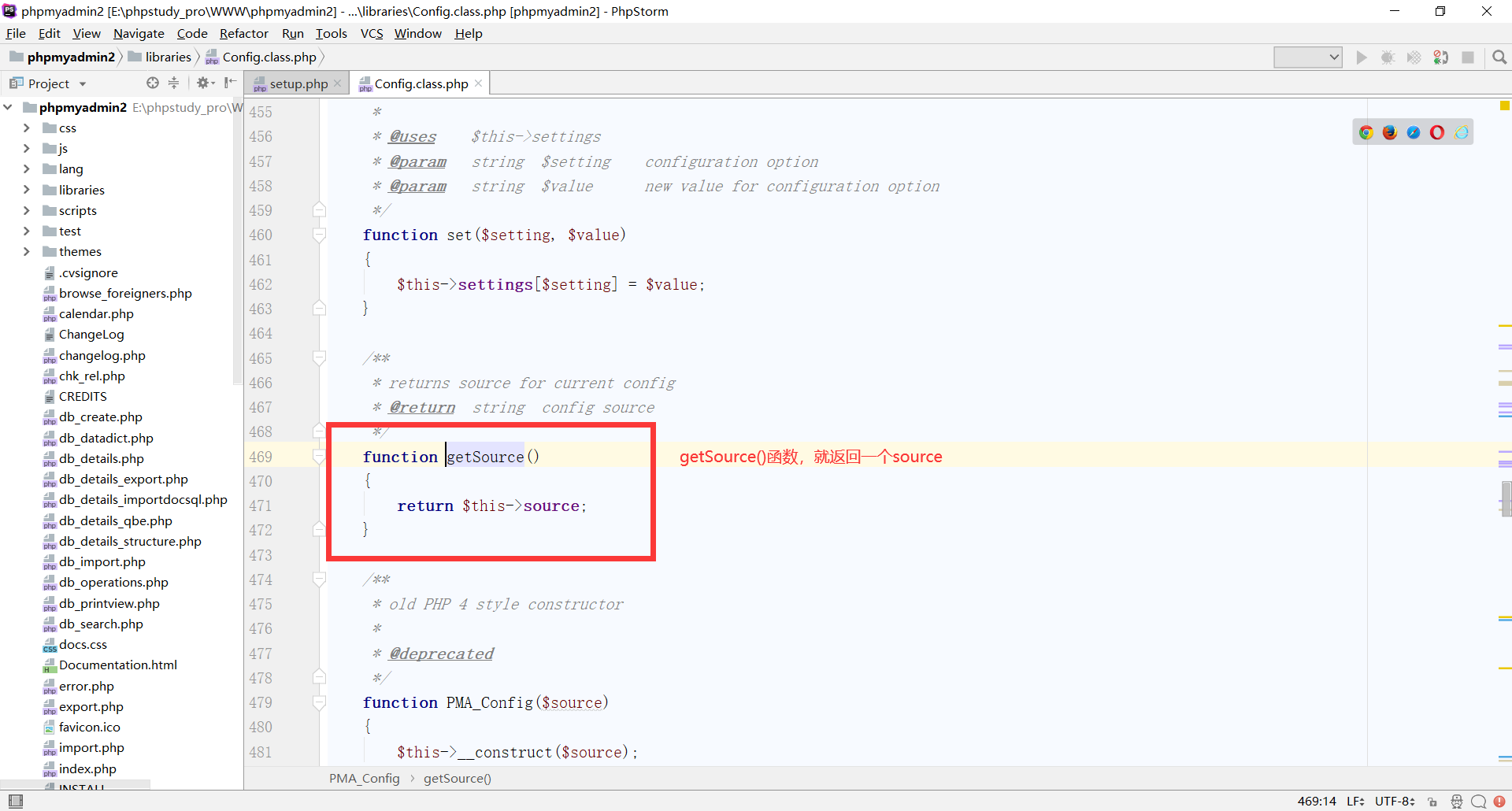Open file in Chrome browser icon
Viewport: 1512px width, 811px height.
pyautogui.click(x=1366, y=132)
